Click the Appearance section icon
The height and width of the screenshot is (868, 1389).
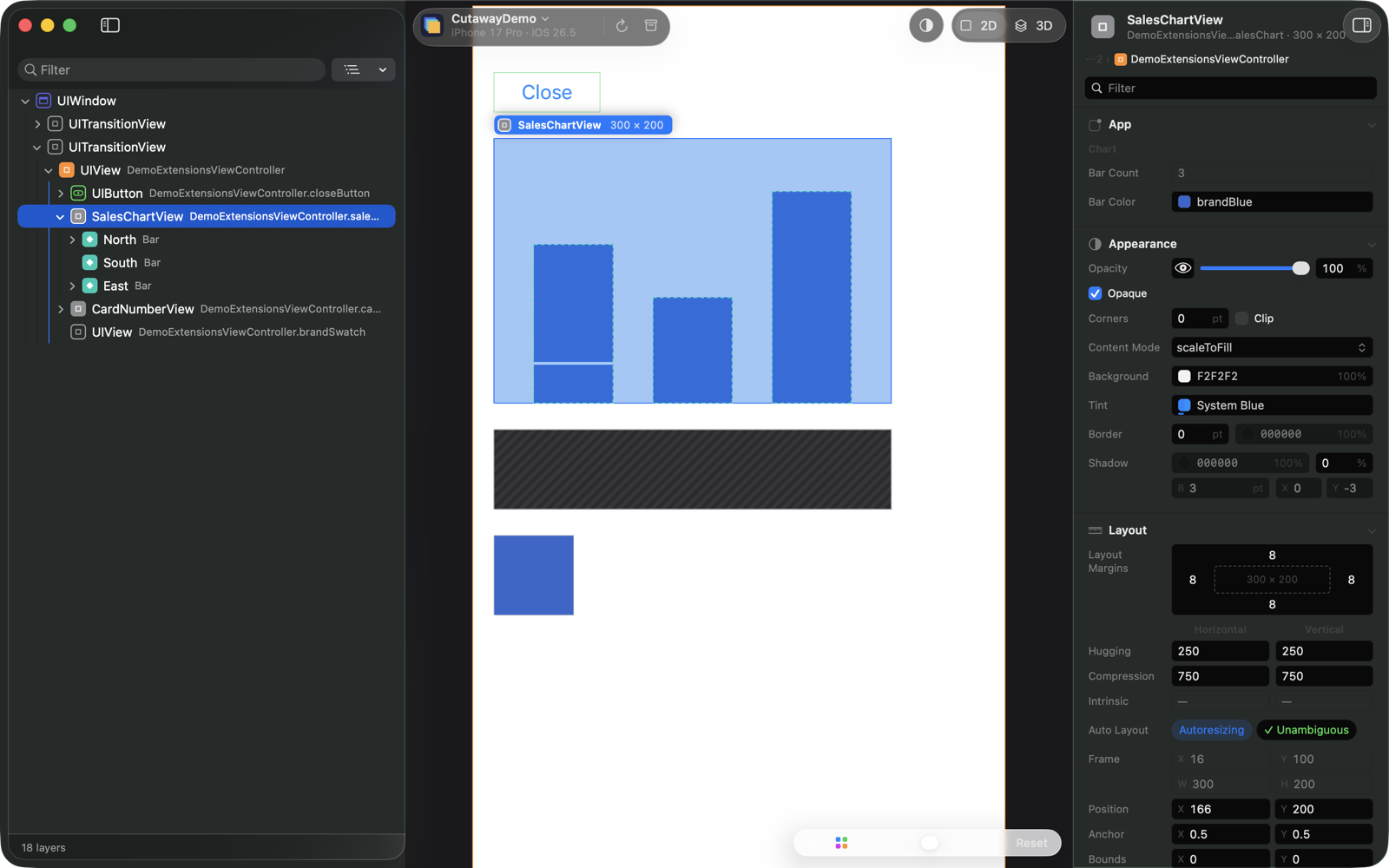pos(1095,244)
